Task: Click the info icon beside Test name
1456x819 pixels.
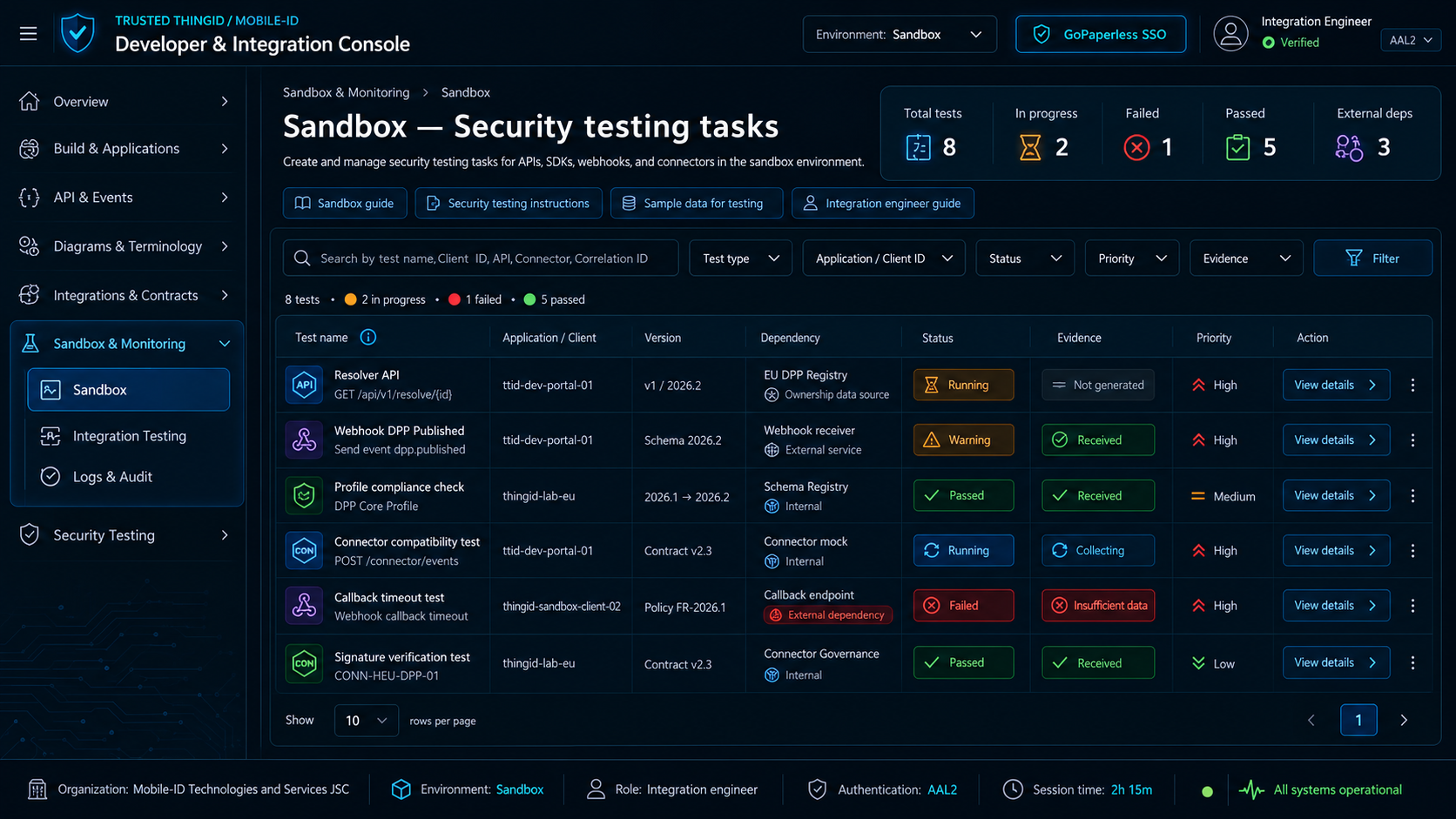Action: [368, 337]
